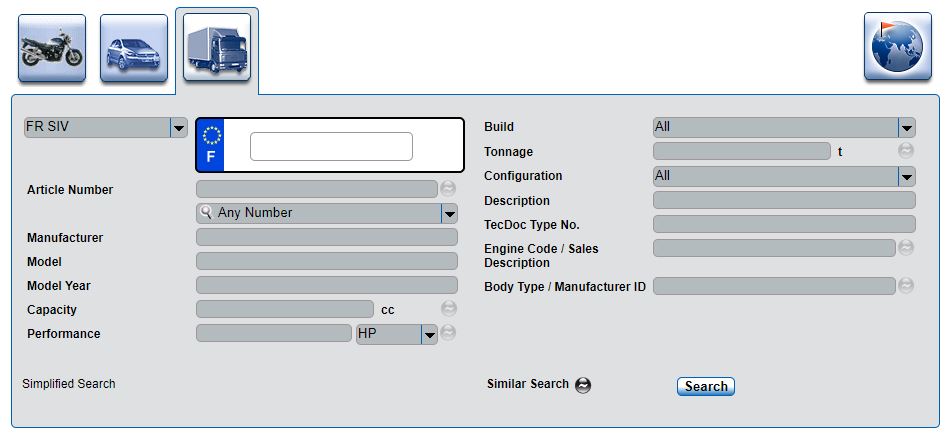Screen dimensions: 947x433
Task: Click the round icon next to Capacity
Action: (448, 309)
